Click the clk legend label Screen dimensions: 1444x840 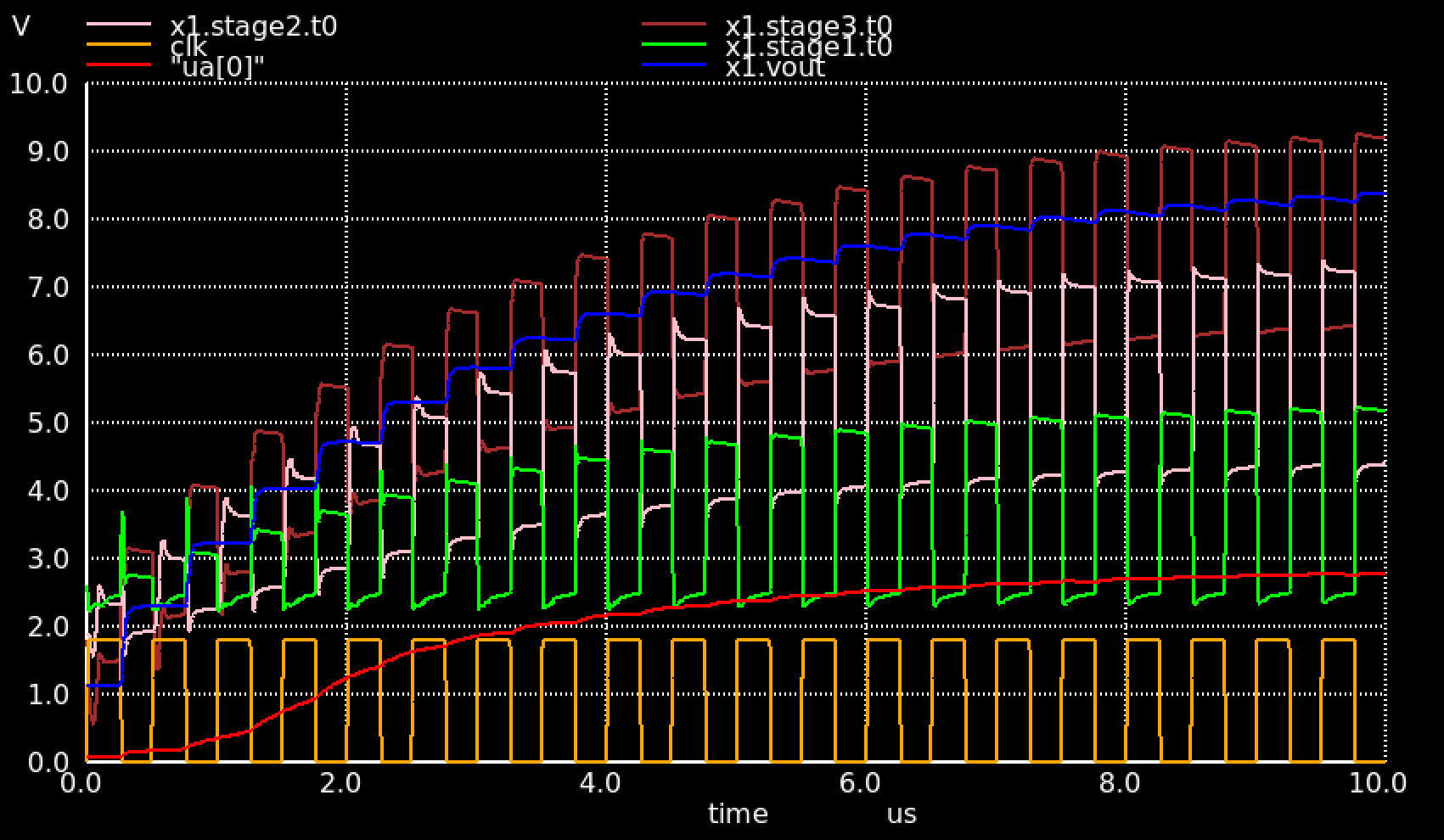click(x=188, y=46)
